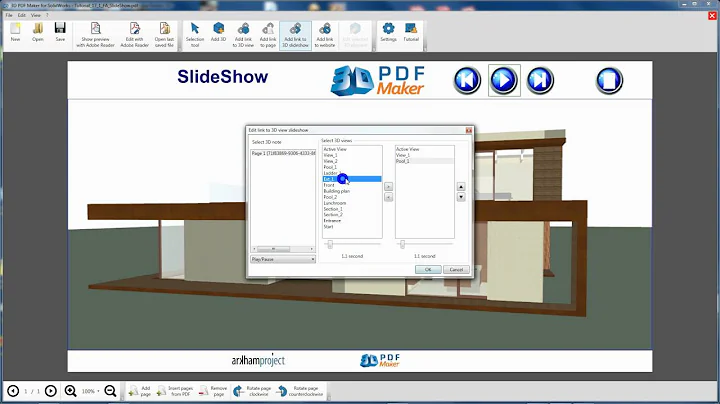Click OK in the slideshow dialog
The image size is (720, 404).
click(428, 269)
